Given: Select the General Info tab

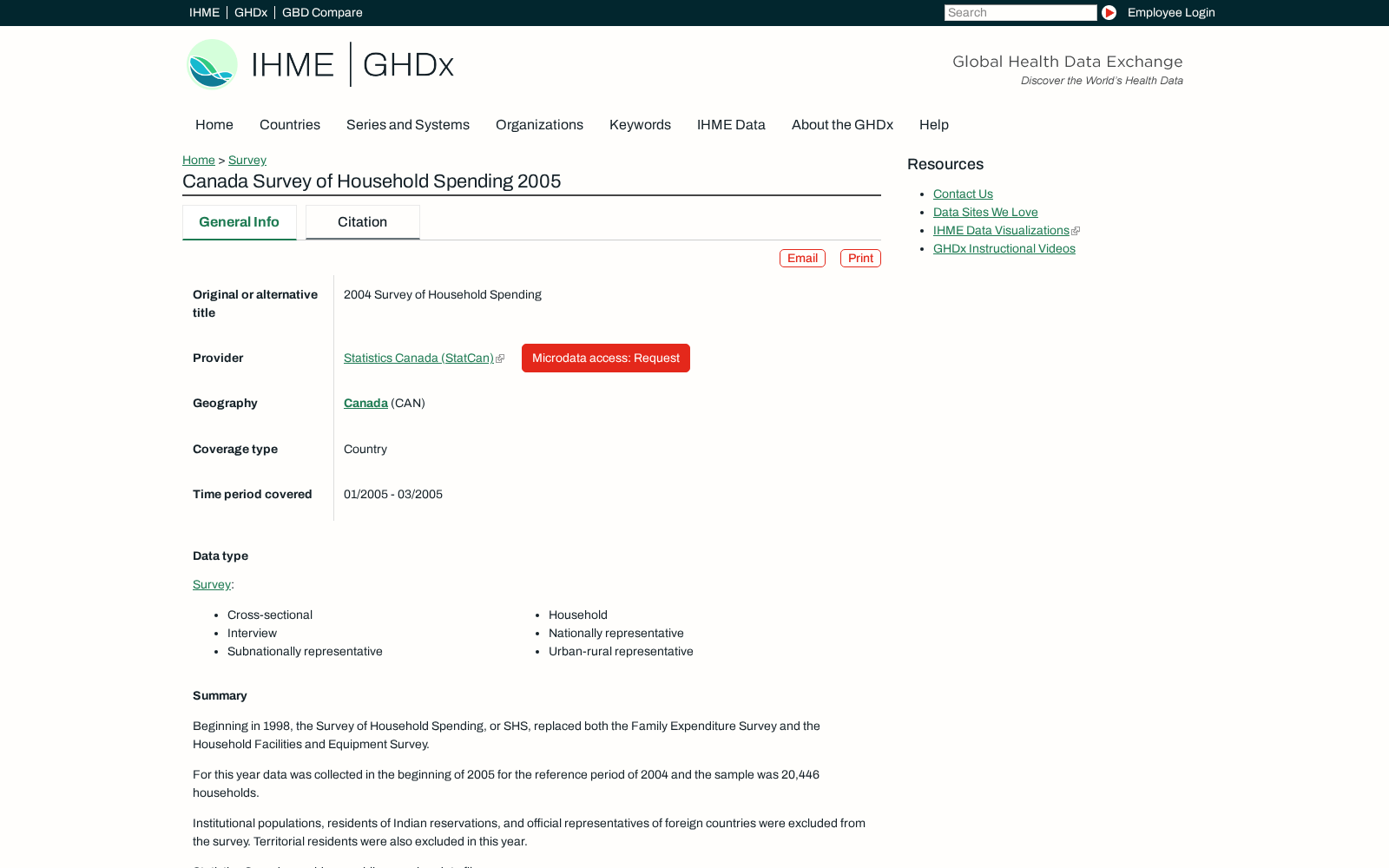Looking at the screenshot, I should click(240, 222).
